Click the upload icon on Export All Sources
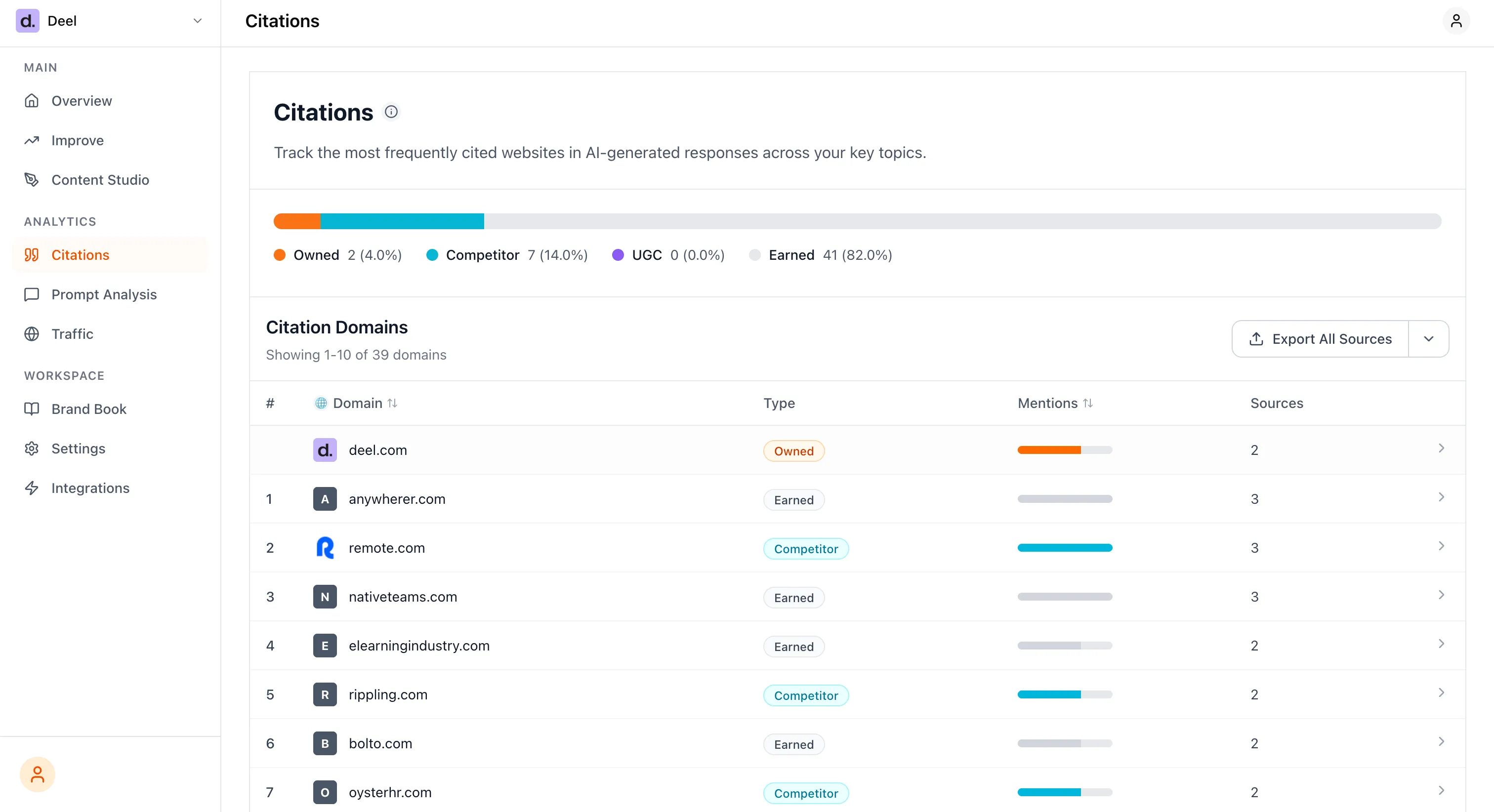This screenshot has width=1494, height=812. (1256, 339)
